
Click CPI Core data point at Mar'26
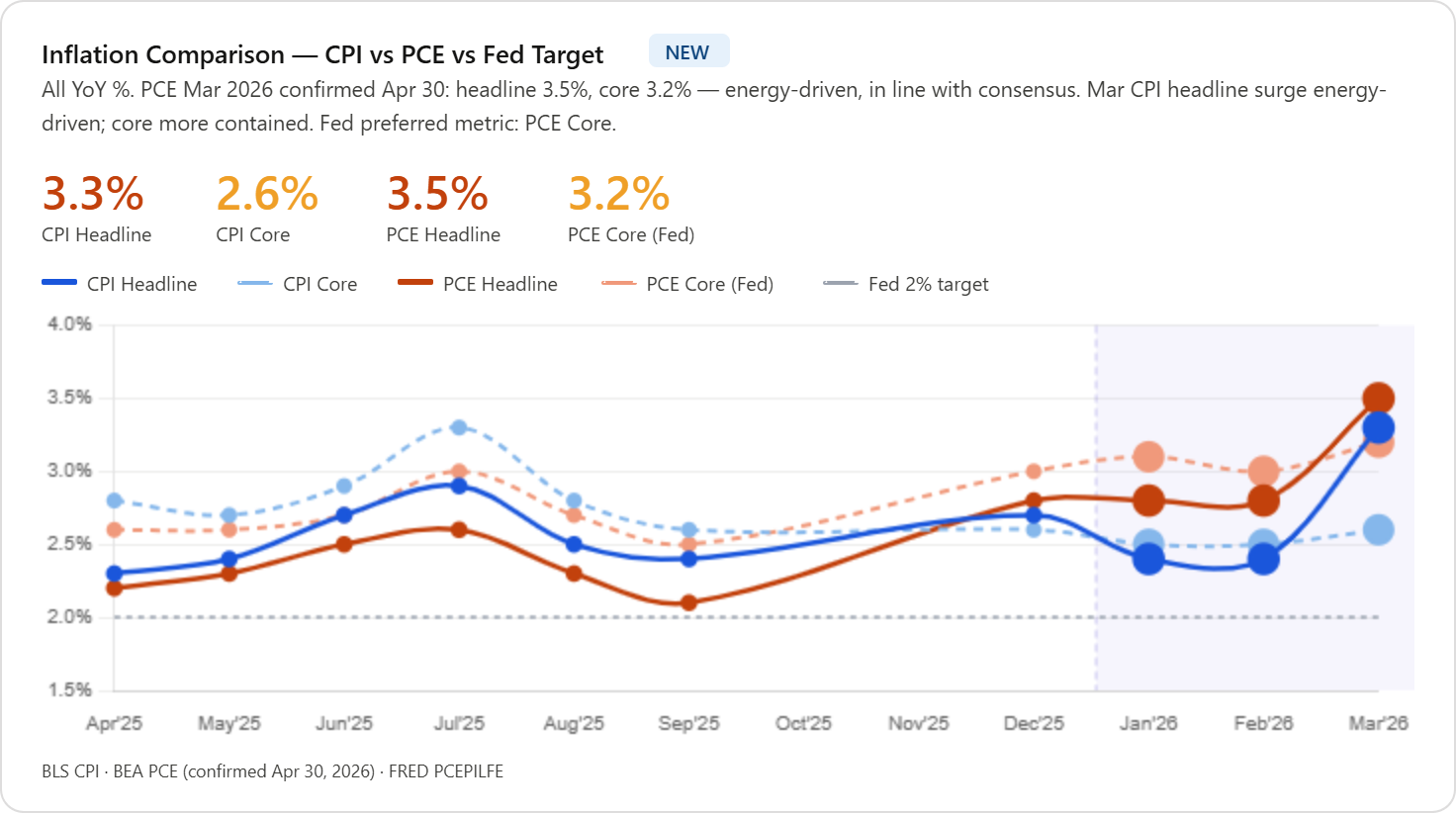(1378, 530)
